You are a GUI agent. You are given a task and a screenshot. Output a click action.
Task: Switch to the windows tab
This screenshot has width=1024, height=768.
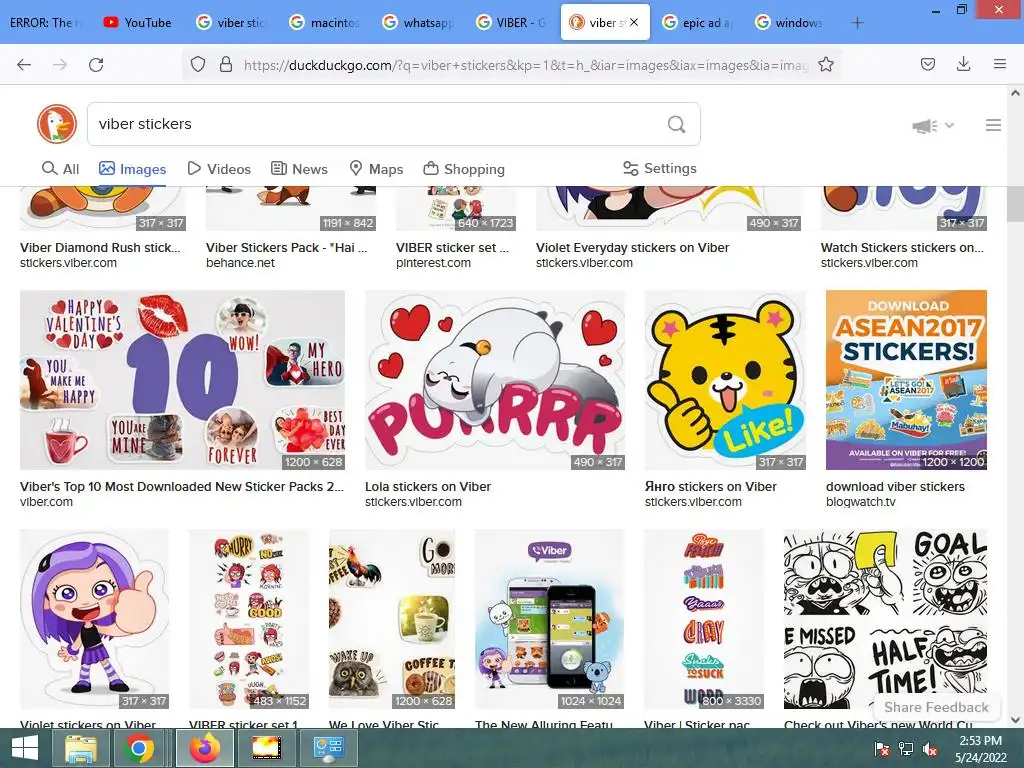click(790, 22)
